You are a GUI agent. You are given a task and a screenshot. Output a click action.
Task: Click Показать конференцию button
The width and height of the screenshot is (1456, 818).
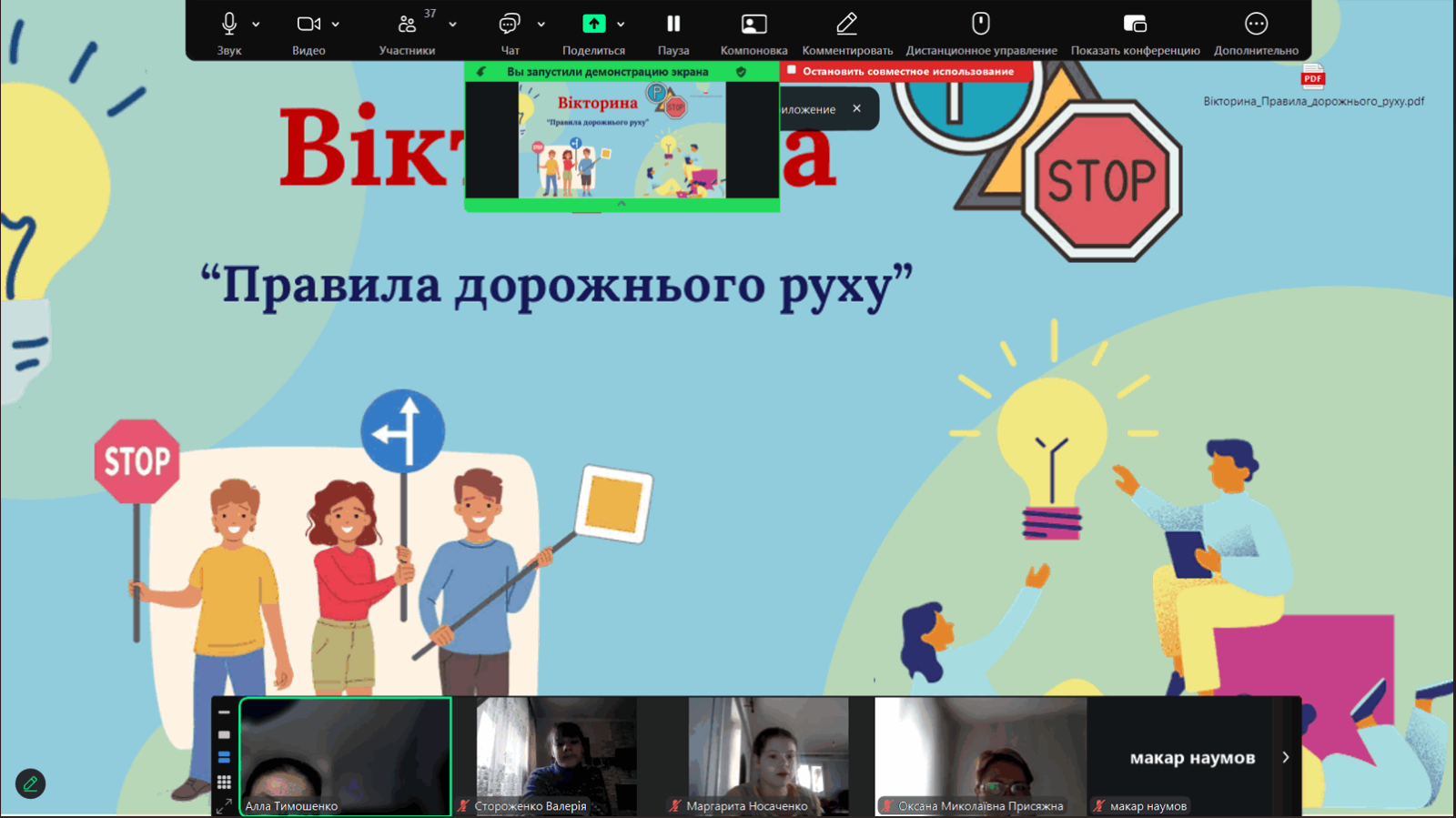(1135, 25)
